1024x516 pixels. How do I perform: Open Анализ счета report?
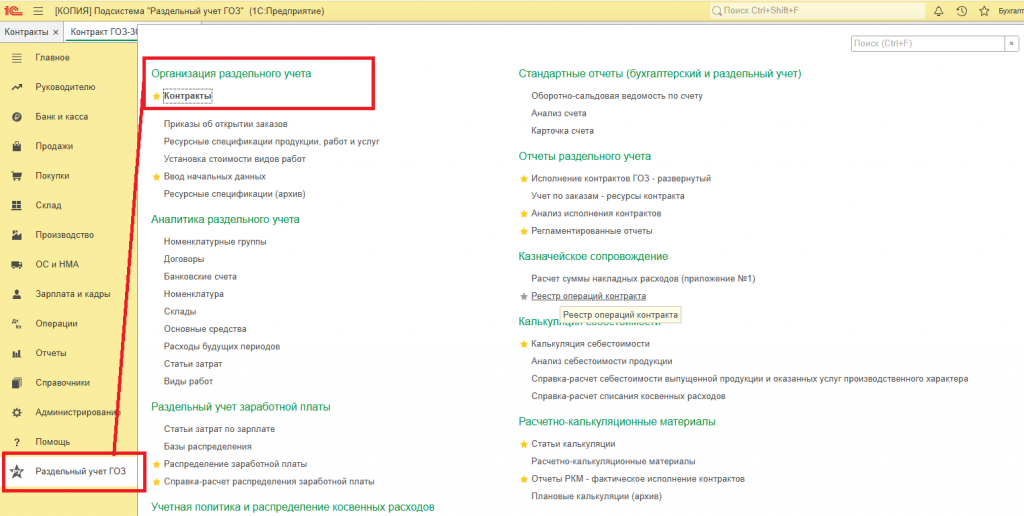(558, 113)
